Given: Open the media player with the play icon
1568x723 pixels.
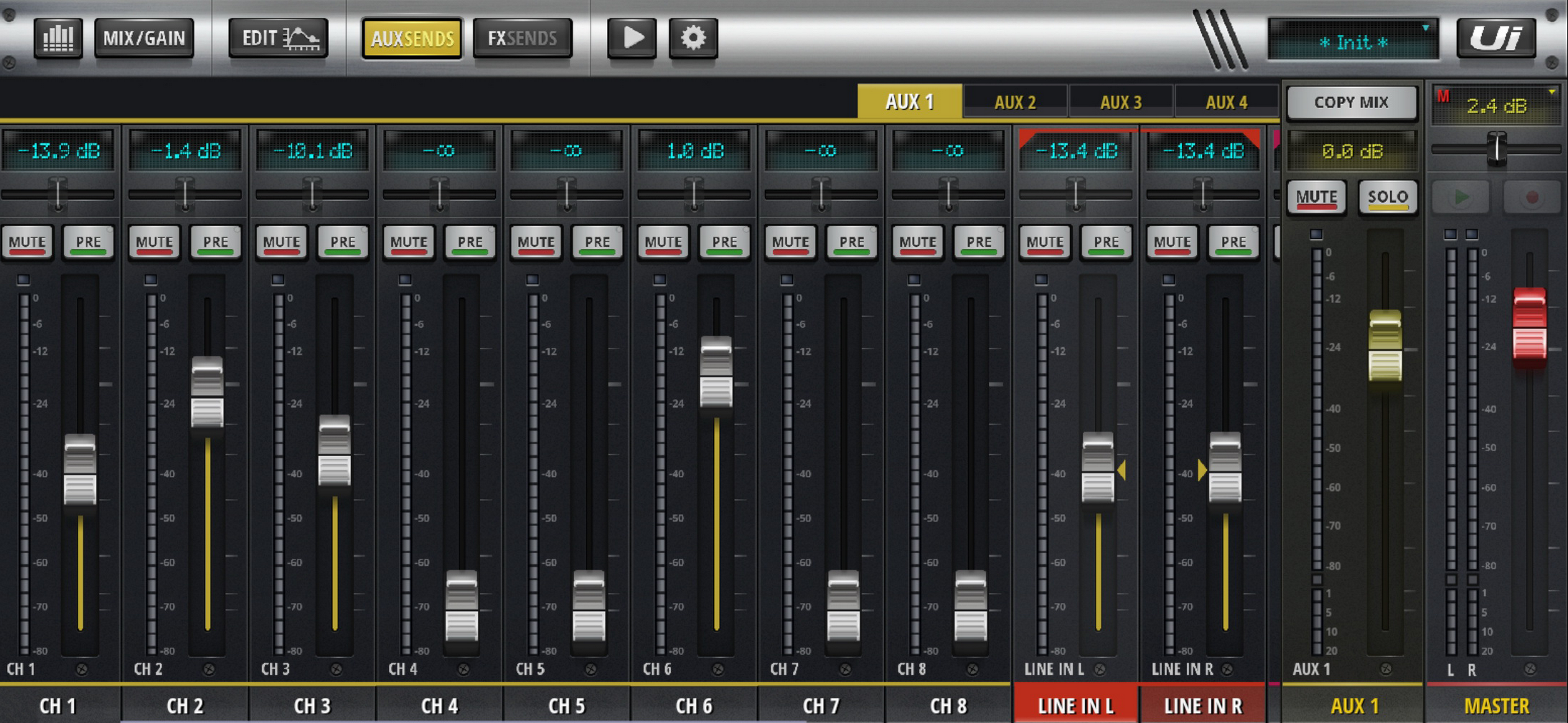Looking at the screenshot, I should click(632, 37).
